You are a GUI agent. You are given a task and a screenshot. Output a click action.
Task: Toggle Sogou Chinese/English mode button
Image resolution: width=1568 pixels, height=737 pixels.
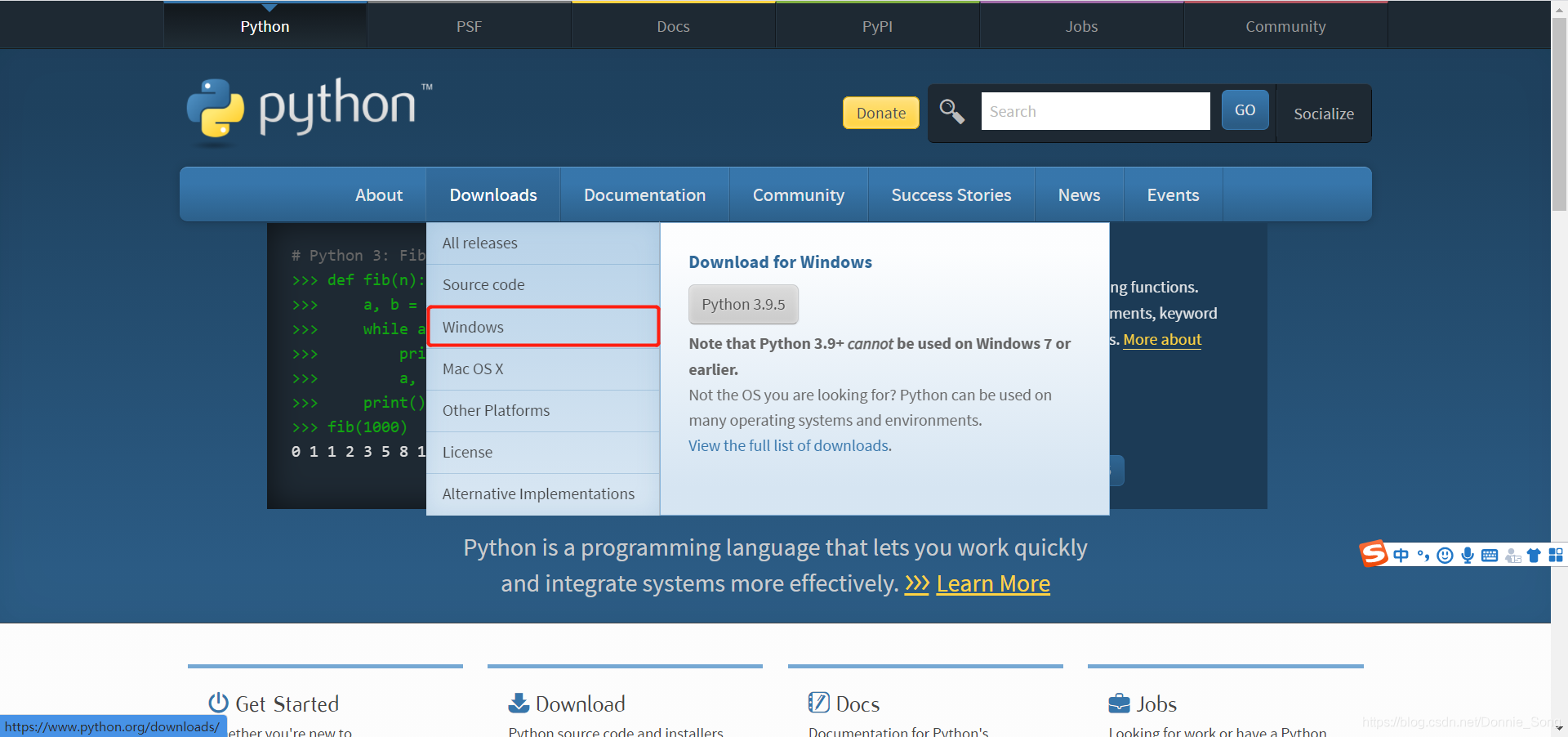pyautogui.click(x=1401, y=556)
